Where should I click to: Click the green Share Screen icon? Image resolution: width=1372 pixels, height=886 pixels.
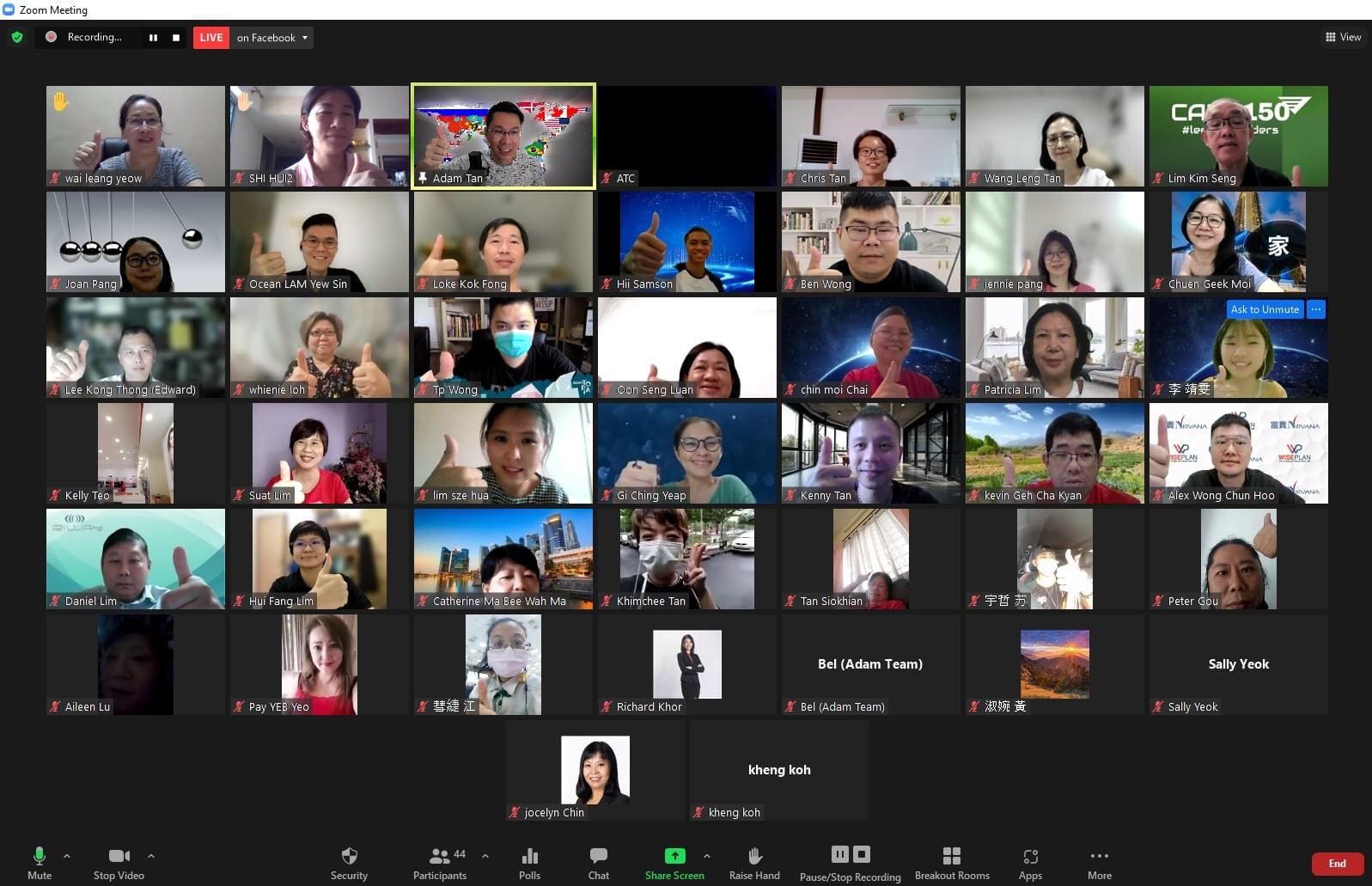point(674,856)
